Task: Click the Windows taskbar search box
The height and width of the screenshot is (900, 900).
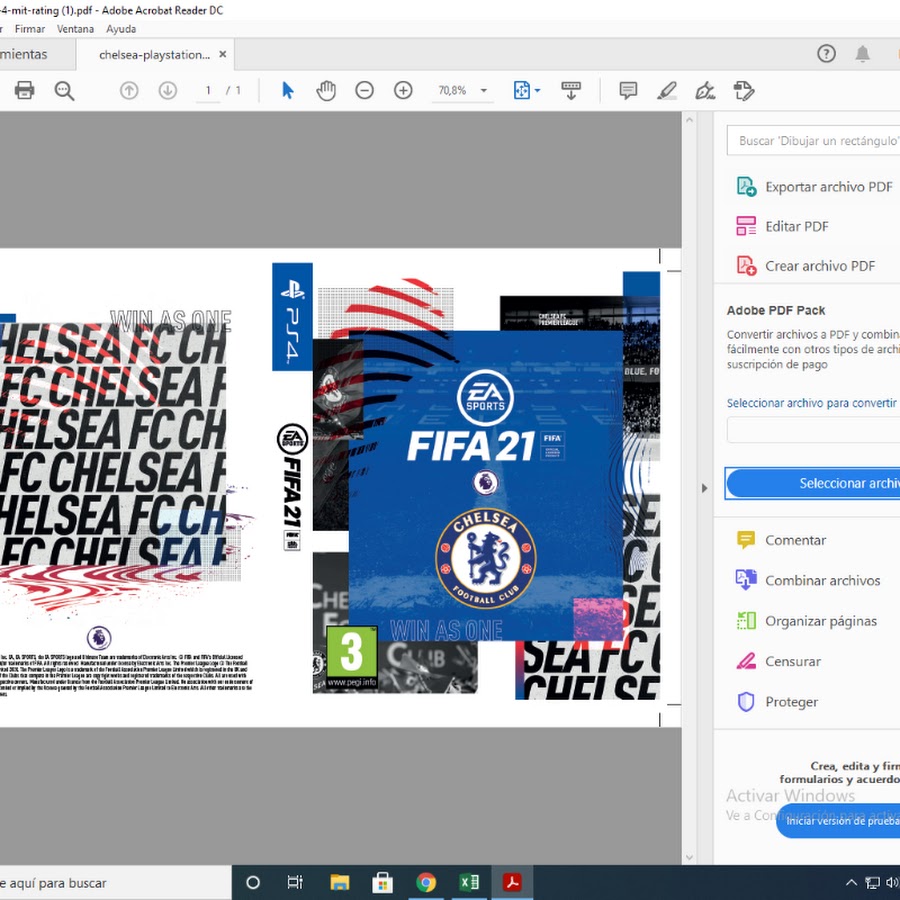Action: click(115, 883)
